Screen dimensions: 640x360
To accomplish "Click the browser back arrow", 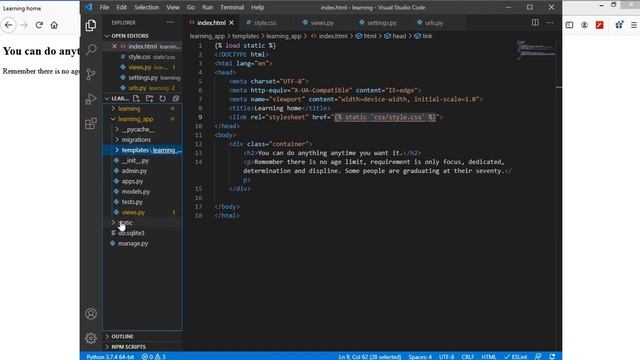I will pos(9,25).
